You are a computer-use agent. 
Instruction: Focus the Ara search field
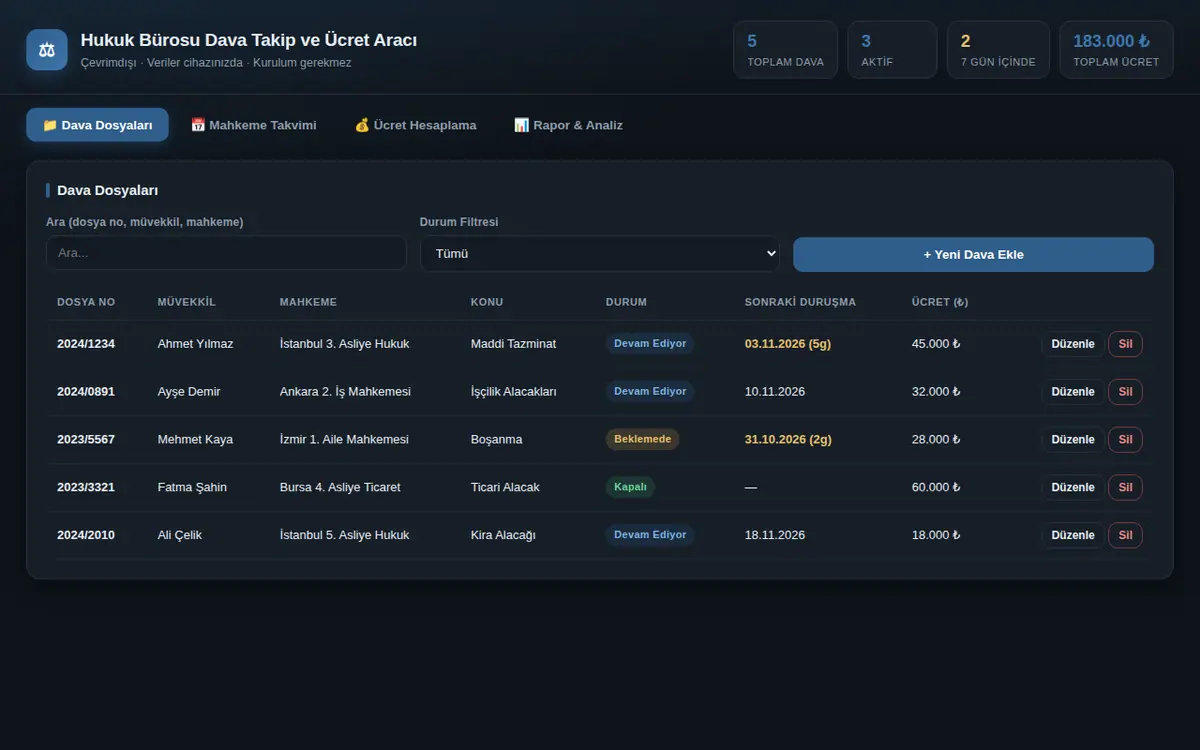(226, 253)
